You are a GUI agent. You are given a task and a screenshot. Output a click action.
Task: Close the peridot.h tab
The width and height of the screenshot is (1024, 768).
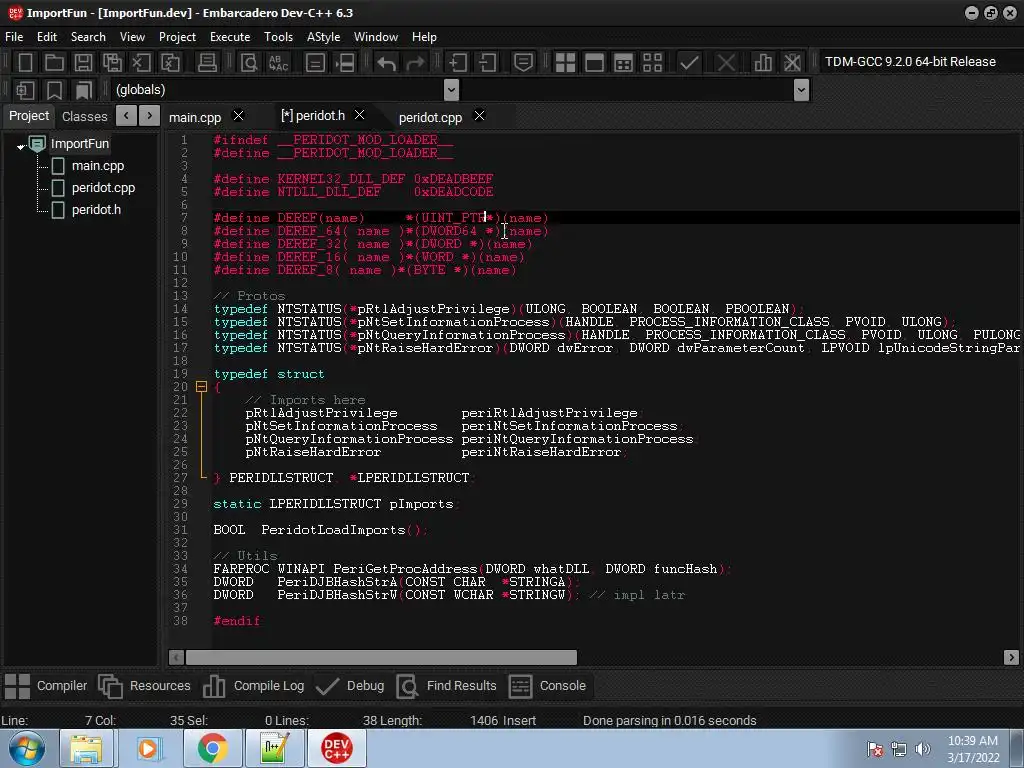(x=359, y=115)
